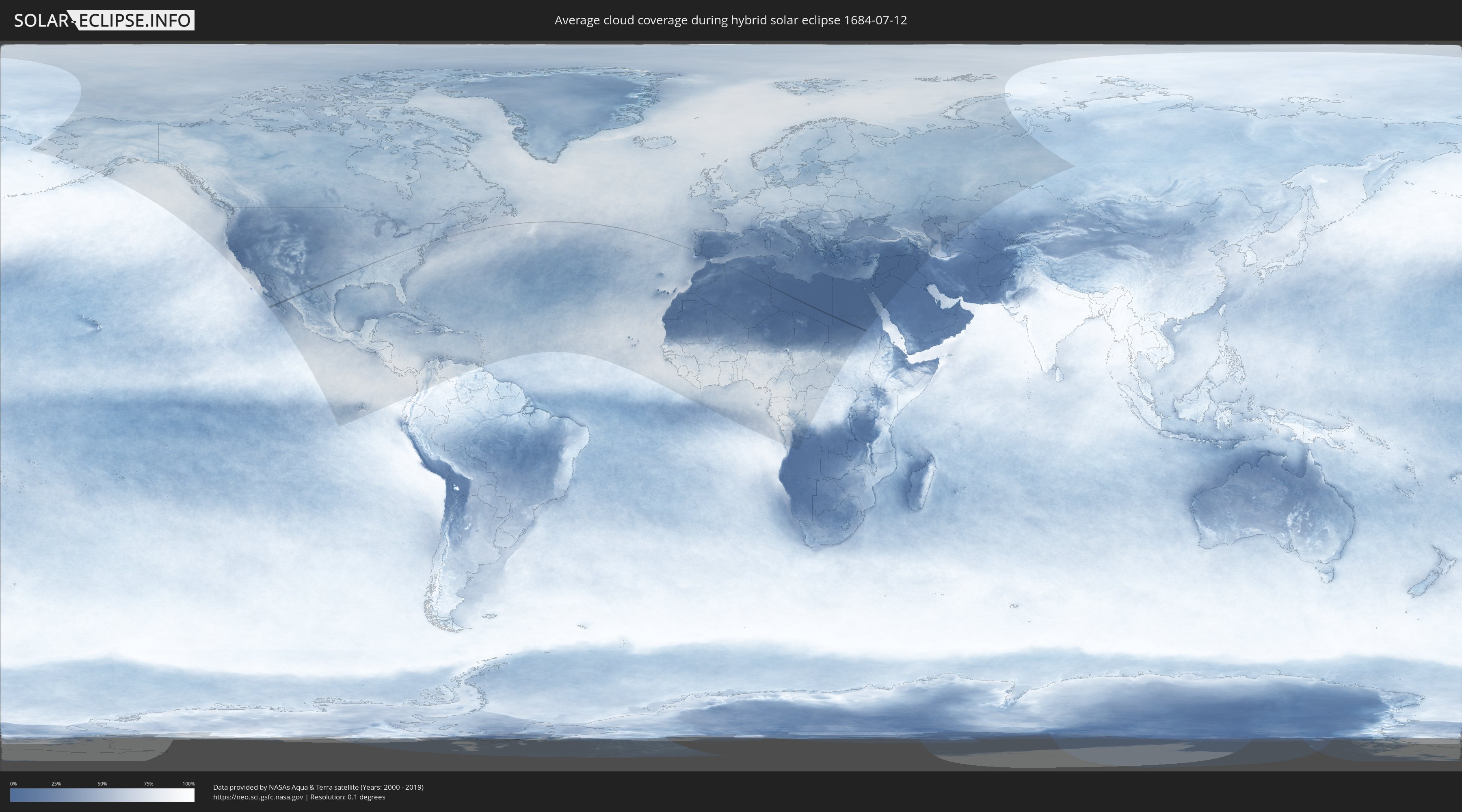Click the 'Resolution: 0.1 degrees' text

point(347,797)
